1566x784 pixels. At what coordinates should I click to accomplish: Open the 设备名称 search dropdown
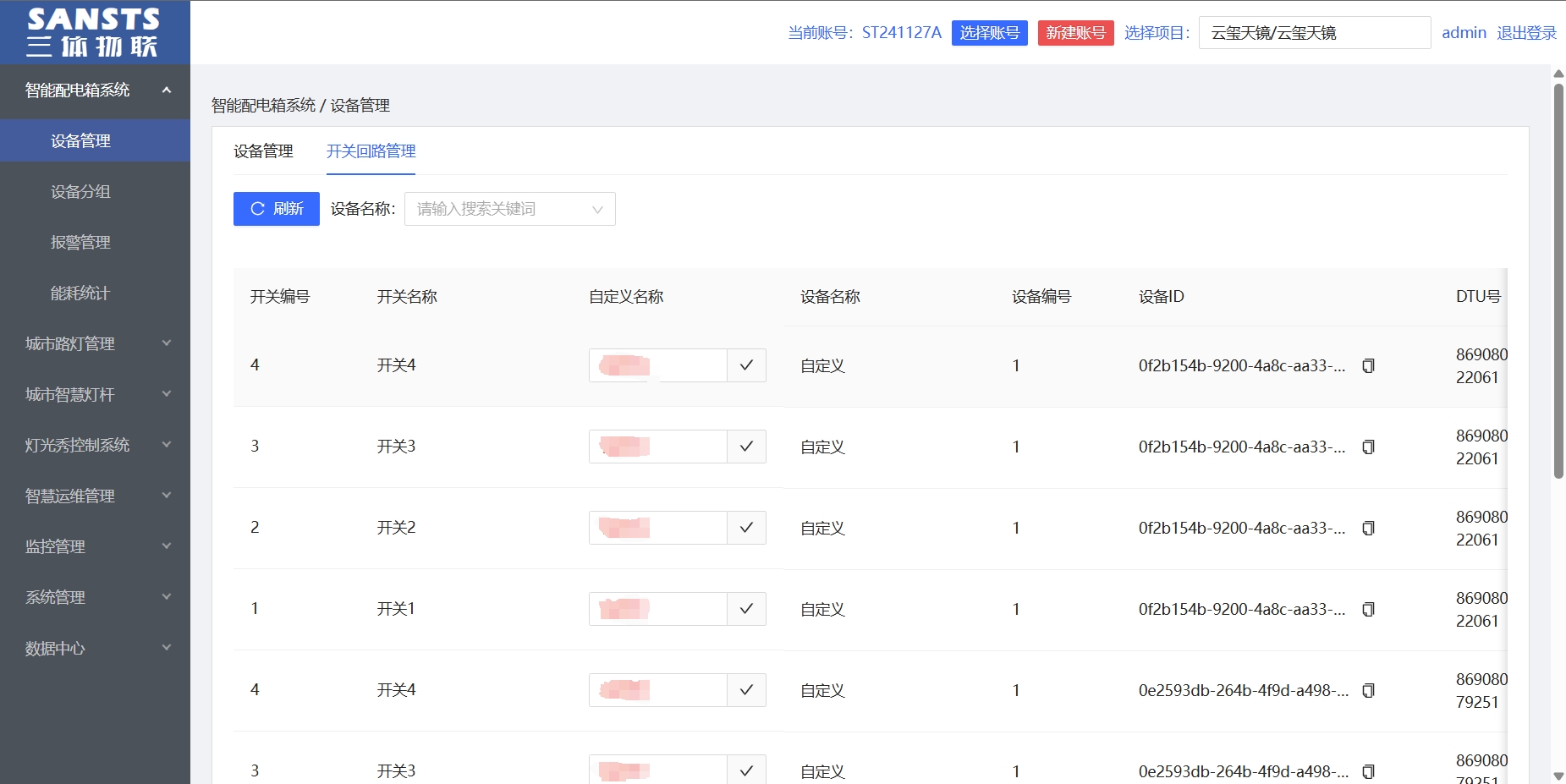point(509,209)
